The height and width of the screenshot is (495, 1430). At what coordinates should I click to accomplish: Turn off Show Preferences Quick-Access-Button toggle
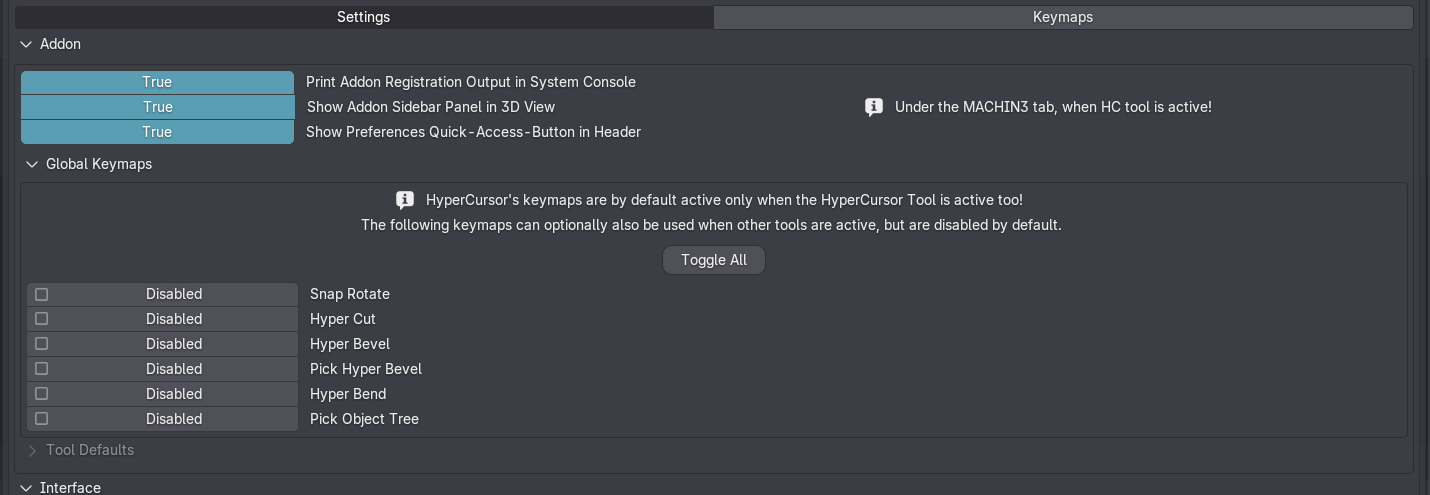[x=157, y=132]
